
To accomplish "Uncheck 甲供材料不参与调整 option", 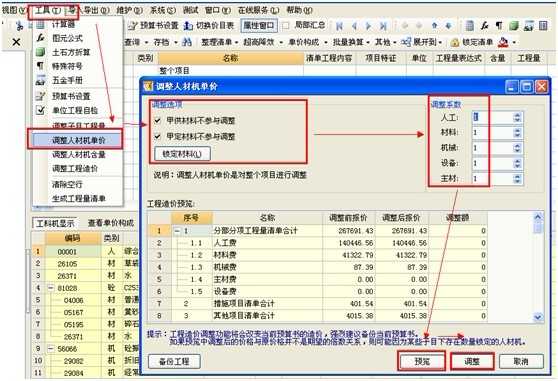I will tap(157, 121).
